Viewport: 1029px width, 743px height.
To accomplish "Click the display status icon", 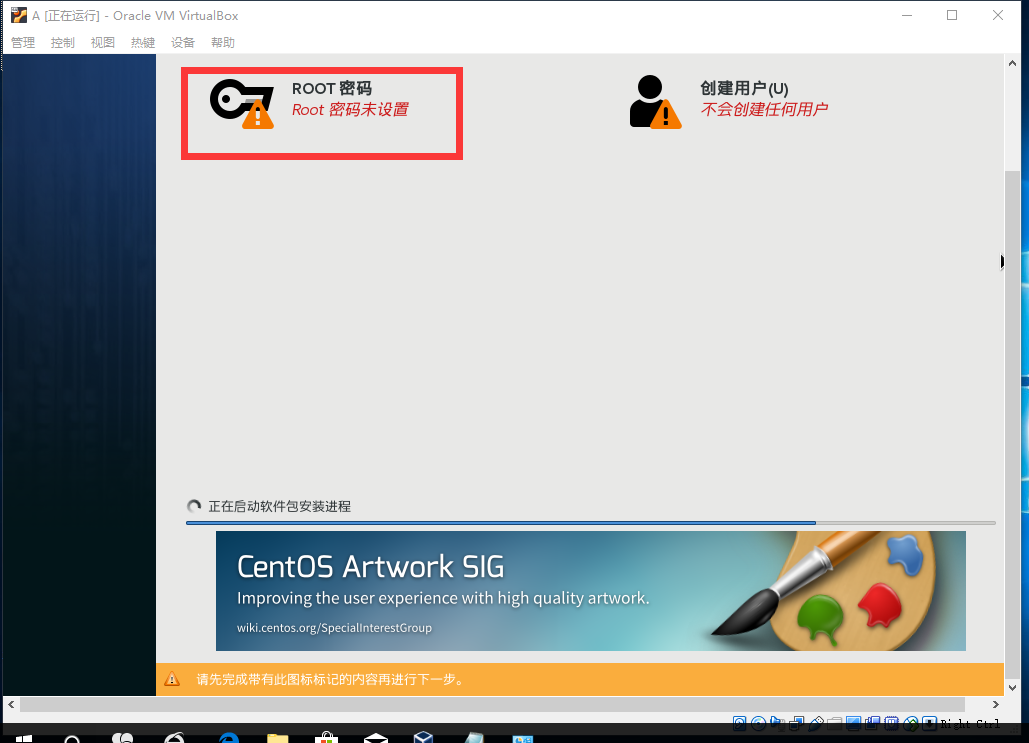I will [x=853, y=723].
